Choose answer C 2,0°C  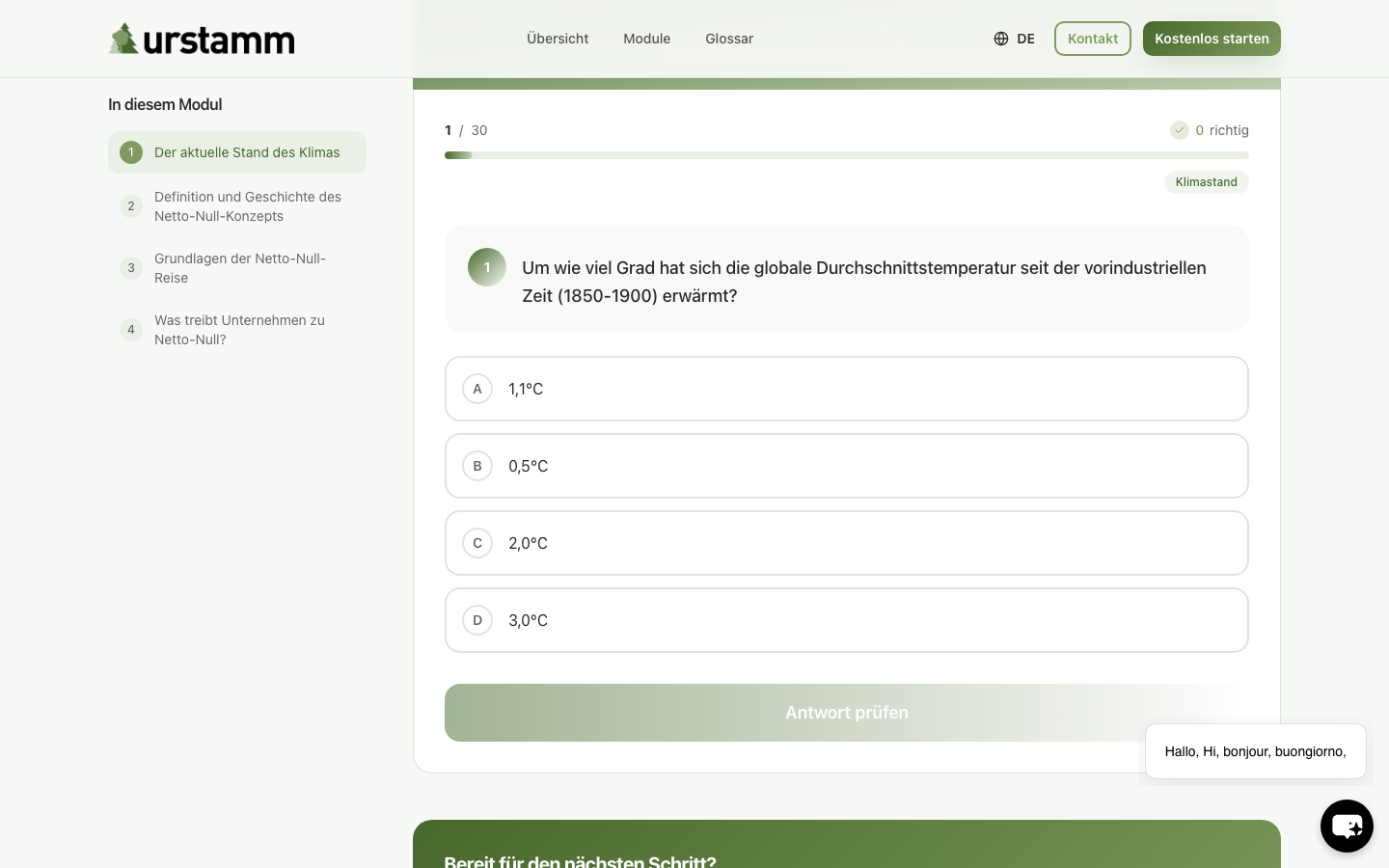point(847,543)
